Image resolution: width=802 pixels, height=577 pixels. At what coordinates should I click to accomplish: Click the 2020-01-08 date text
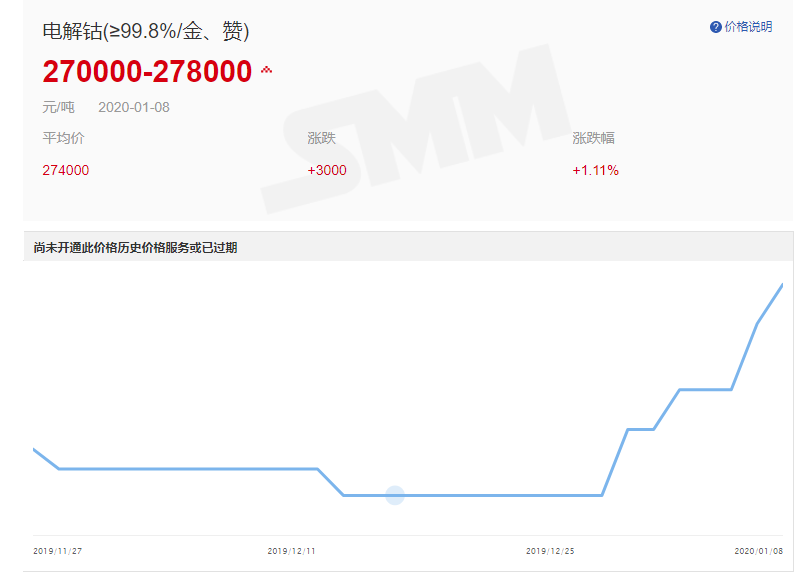(x=133, y=107)
